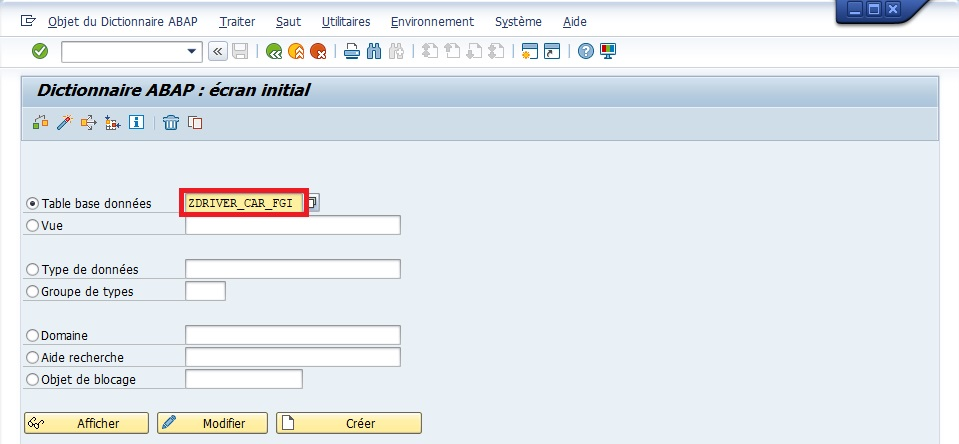Click the Aide recherche input field
This screenshot has height=444, width=959.
[x=293, y=357]
